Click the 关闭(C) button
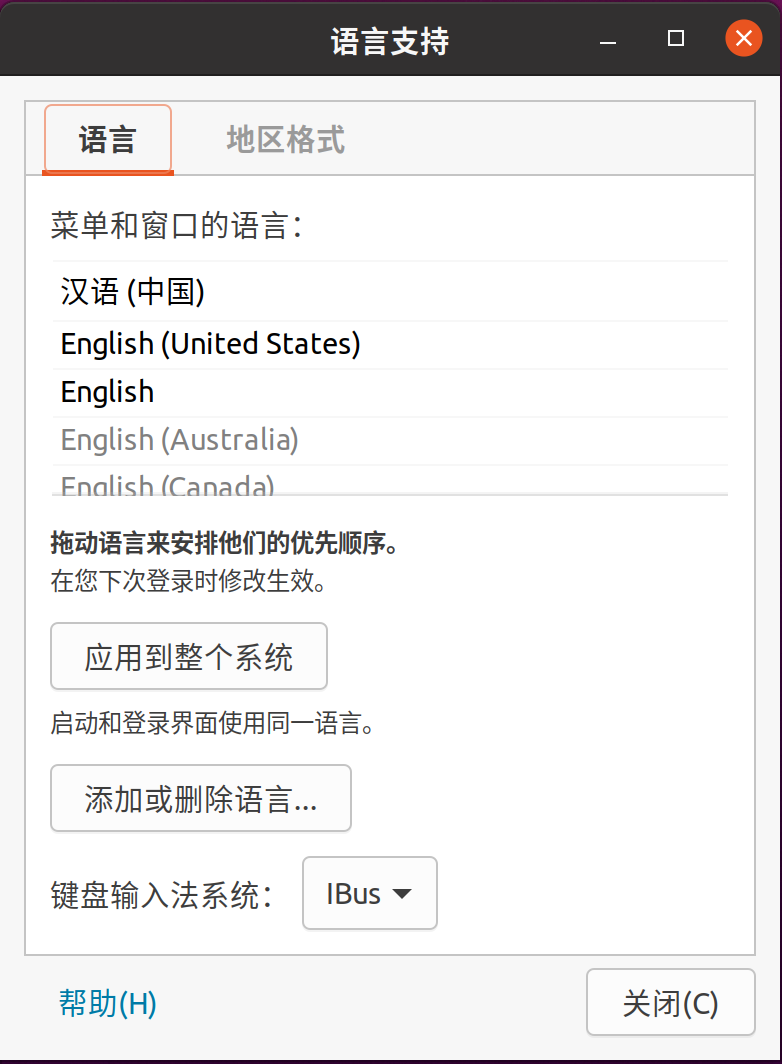This screenshot has height=1064, width=782. (x=671, y=1002)
